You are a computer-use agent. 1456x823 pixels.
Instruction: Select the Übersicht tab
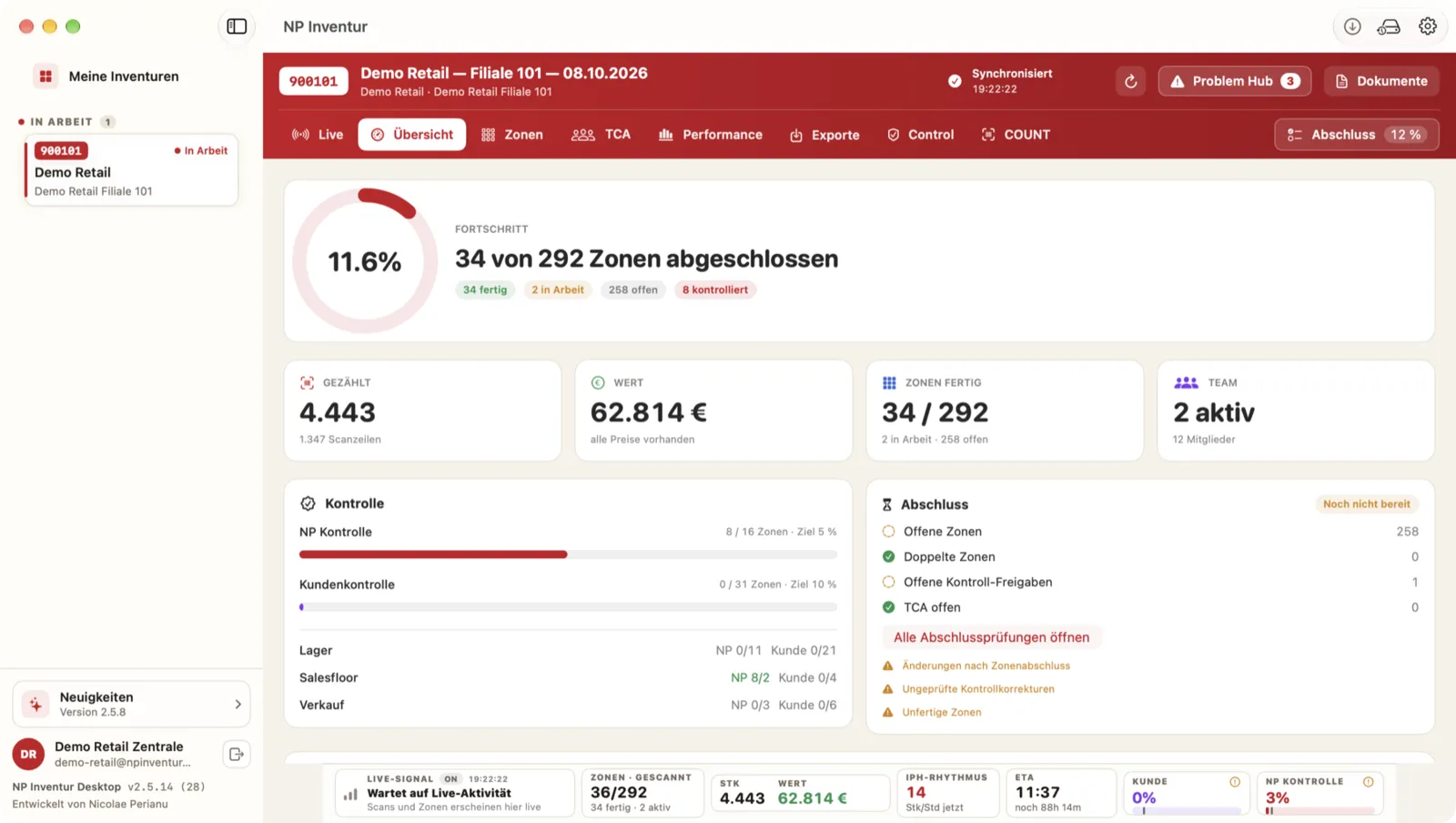pyautogui.click(x=412, y=135)
